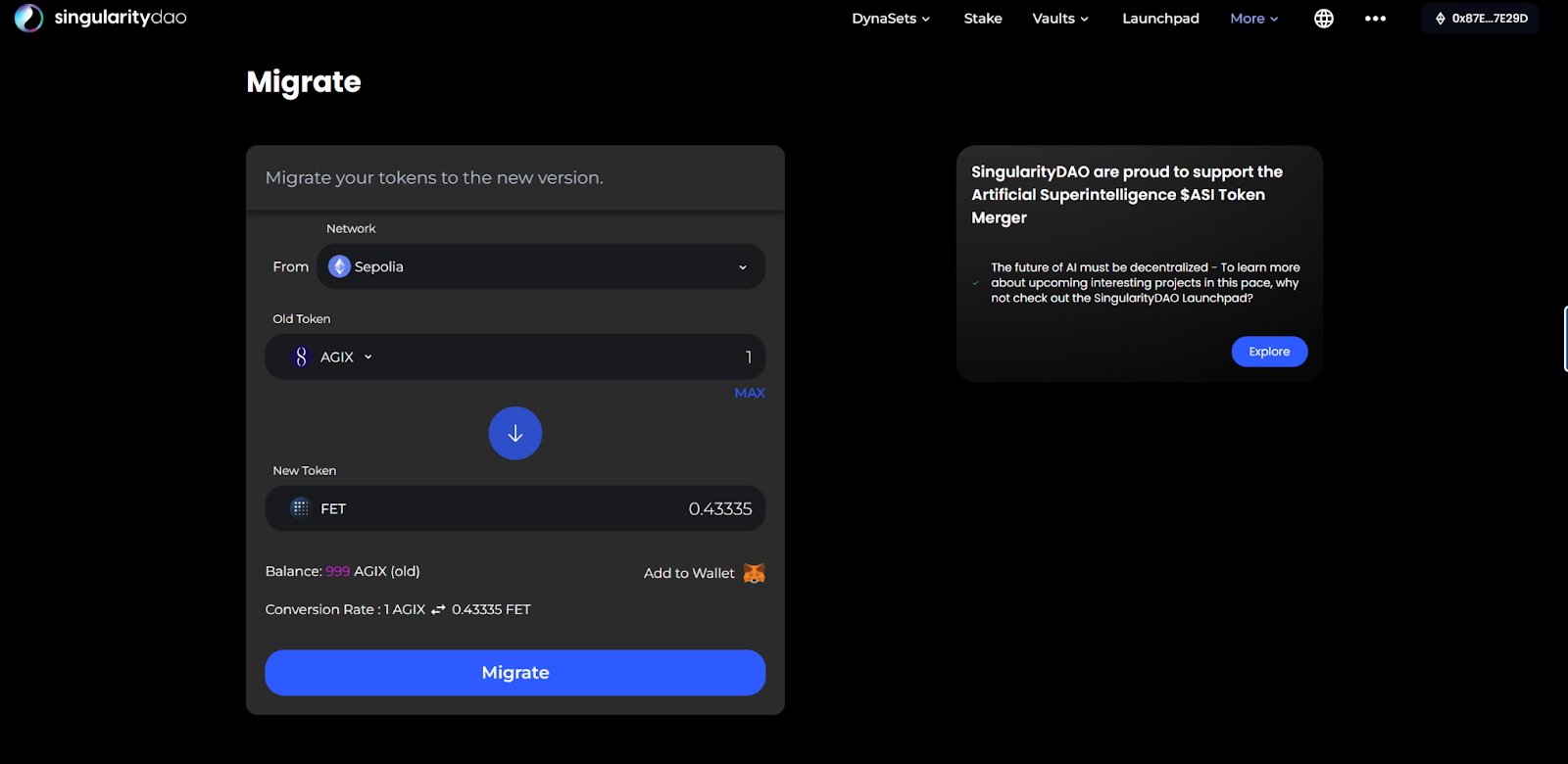Click the 999 balance value

pyautogui.click(x=338, y=571)
